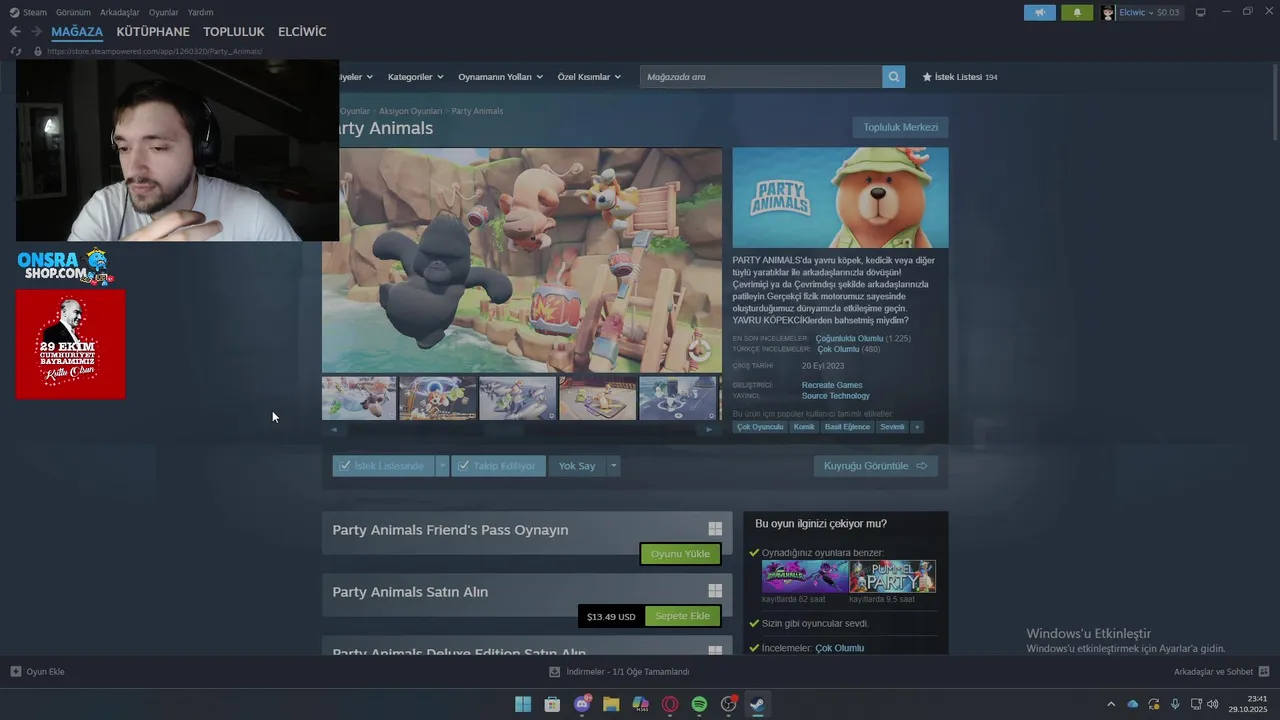This screenshot has height=720, width=1280.
Task: Click the Çok Oyunculu tag
Action: click(760, 427)
